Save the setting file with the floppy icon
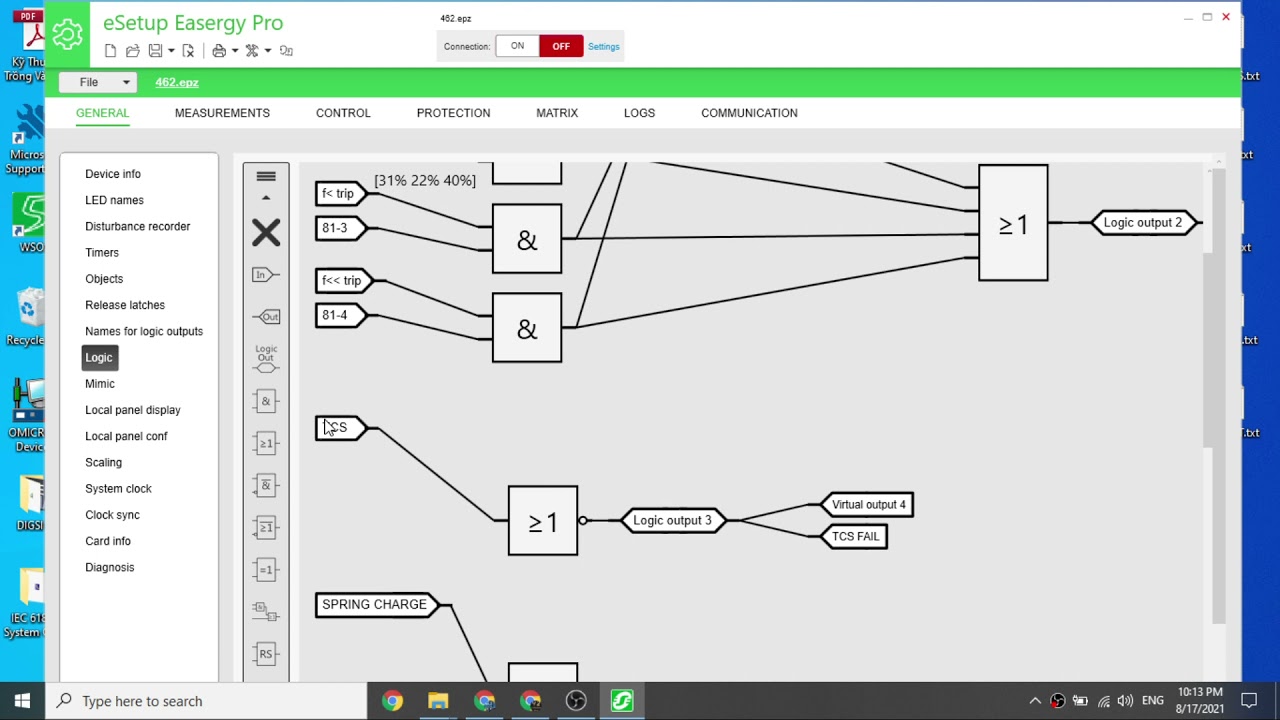The width and height of the screenshot is (1280, 720). point(155,51)
